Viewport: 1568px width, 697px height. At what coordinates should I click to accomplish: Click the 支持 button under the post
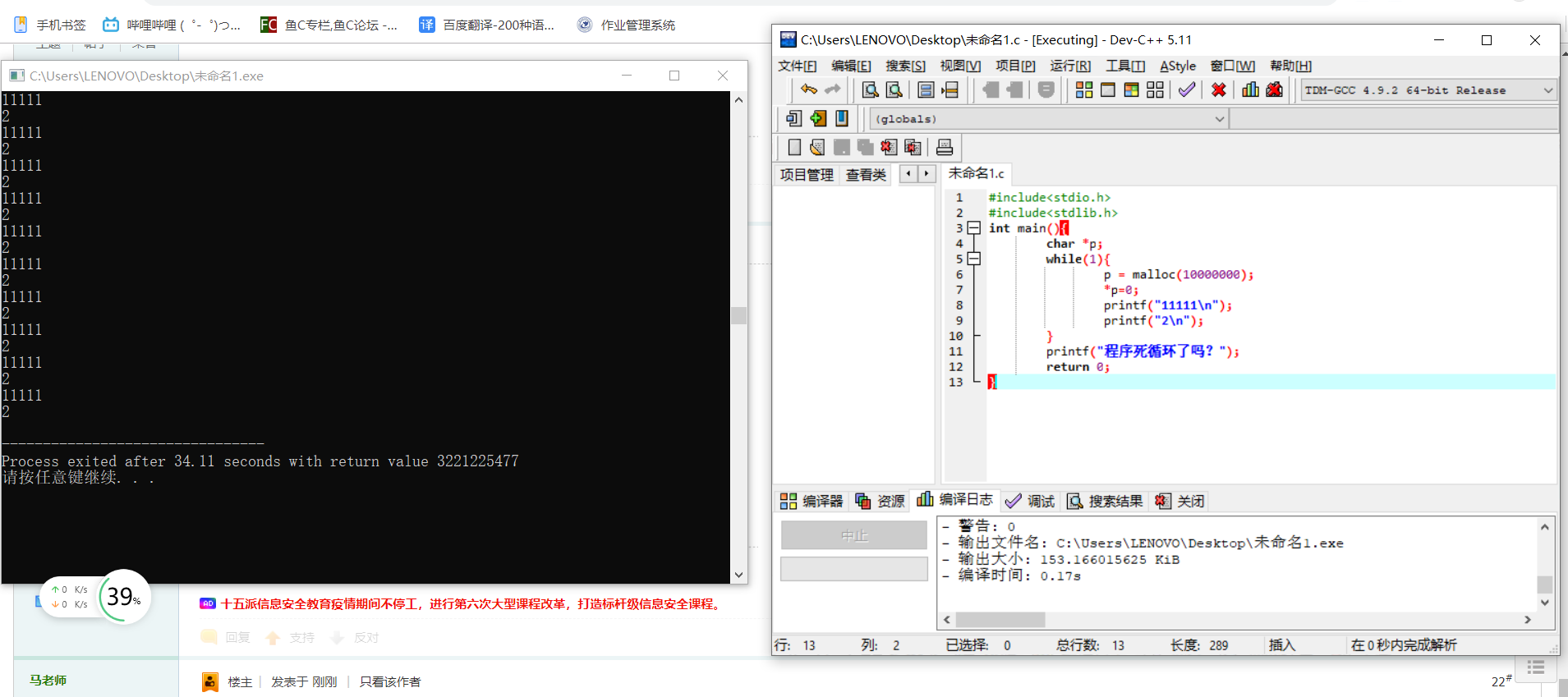(x=289, y=637)
